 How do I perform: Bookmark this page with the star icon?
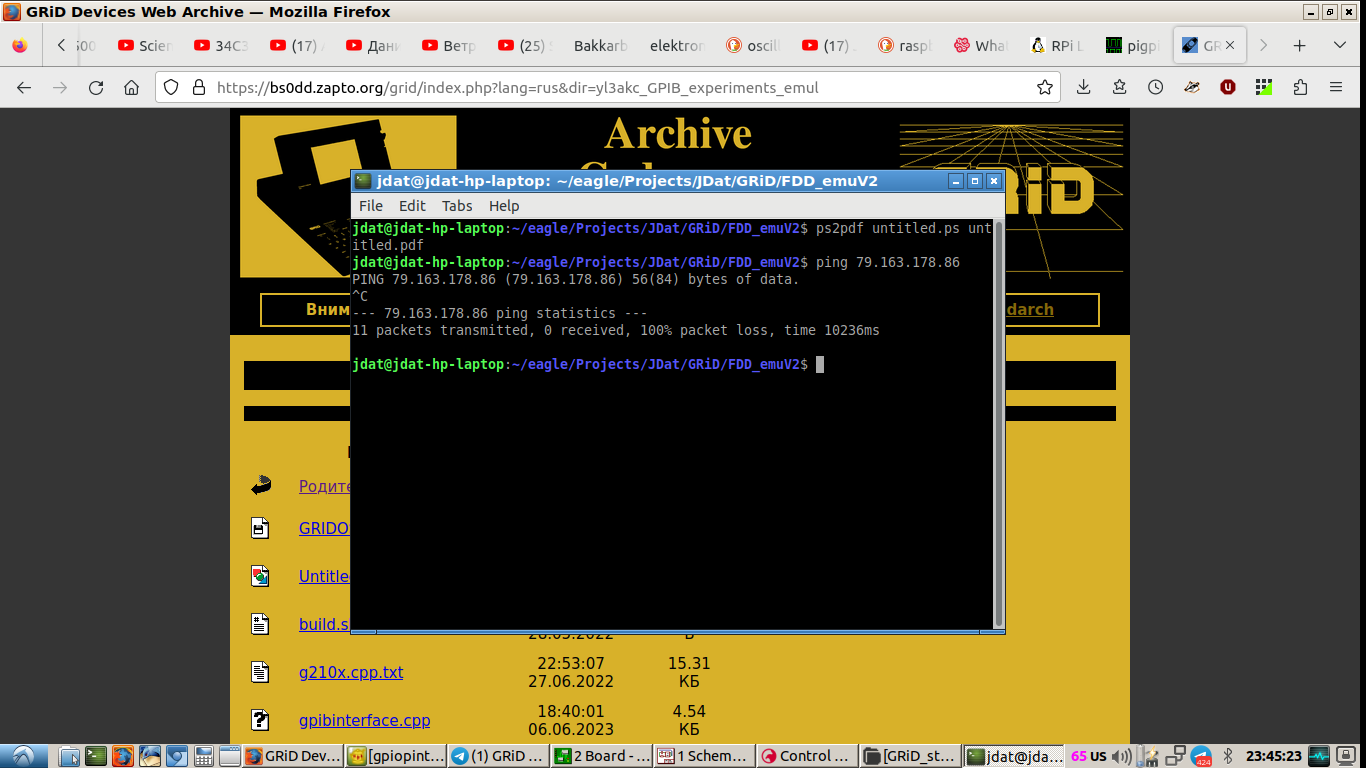tap(1045, 88)
